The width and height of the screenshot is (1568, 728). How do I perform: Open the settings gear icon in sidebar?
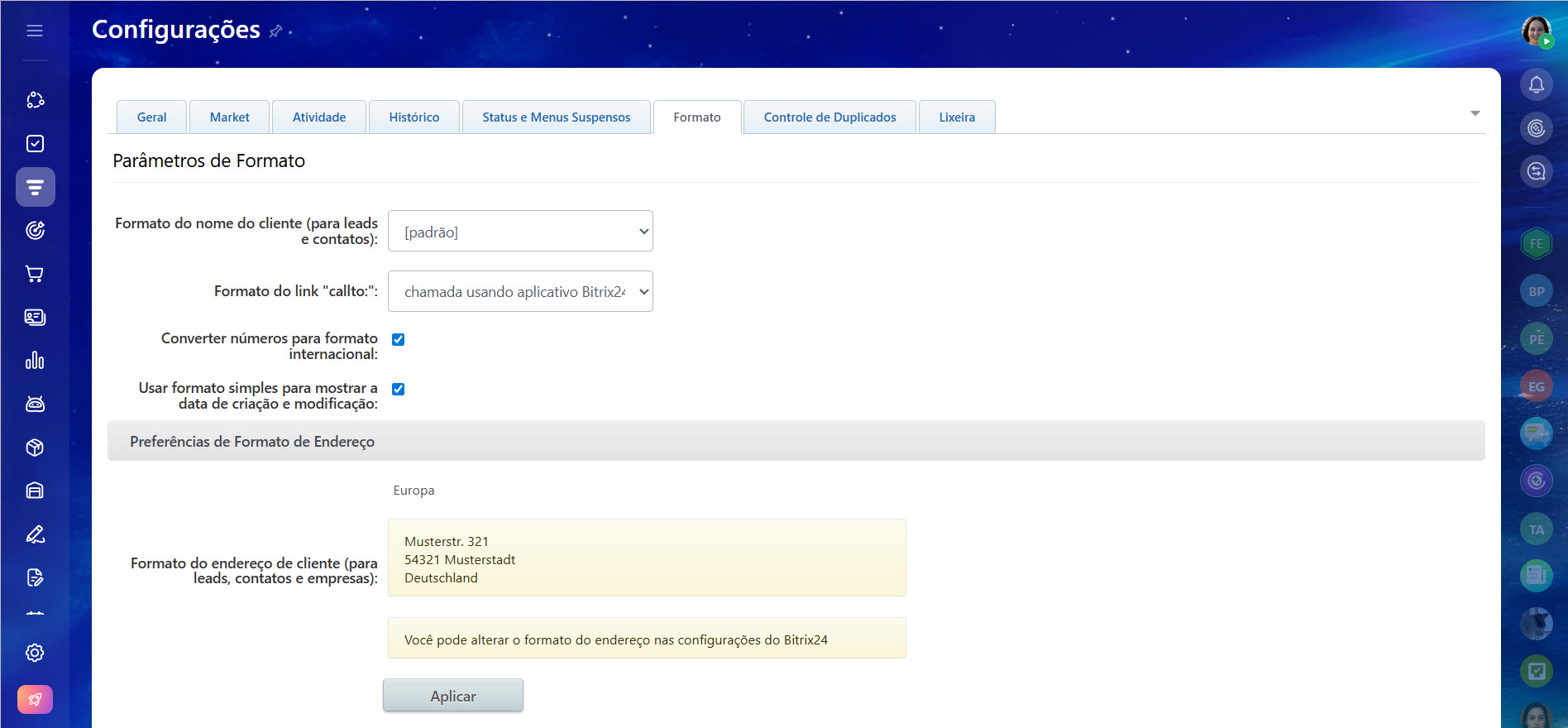(35, 653)
